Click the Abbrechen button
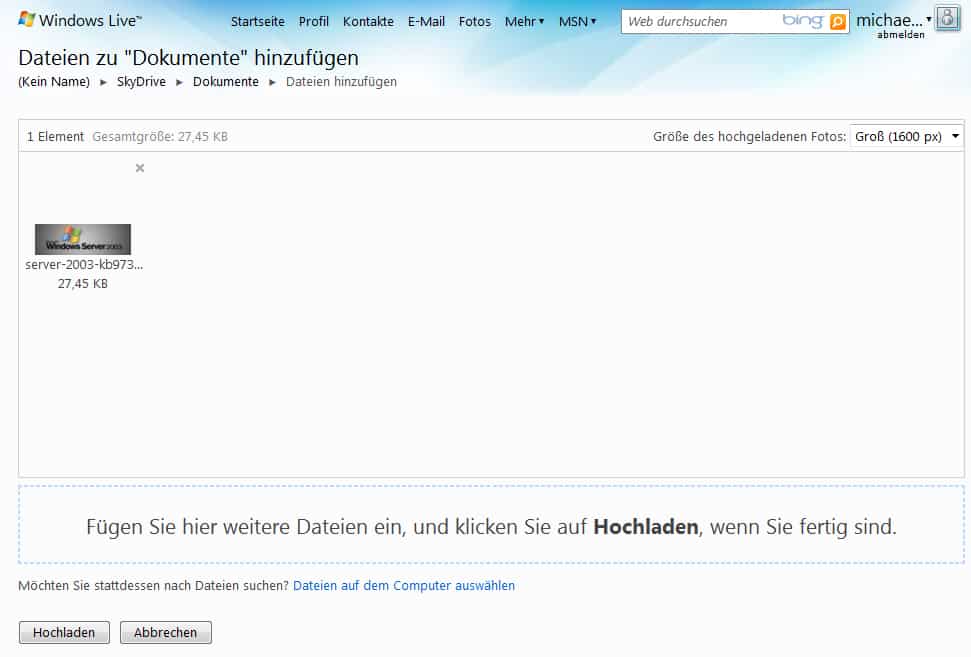The width and height of the screenshot is (971, 657). [x=165, y=632]
